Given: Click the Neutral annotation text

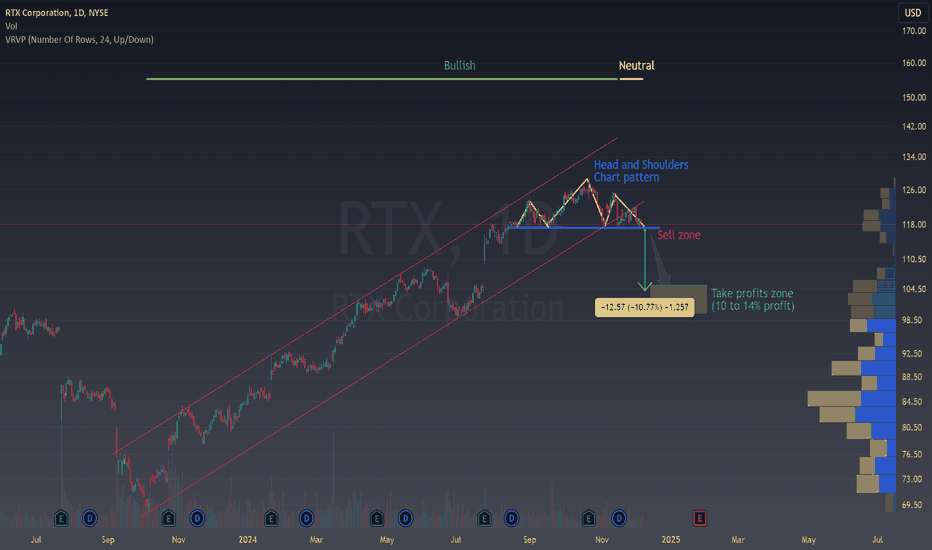Looking at the screenshot, I should [636, 65].
